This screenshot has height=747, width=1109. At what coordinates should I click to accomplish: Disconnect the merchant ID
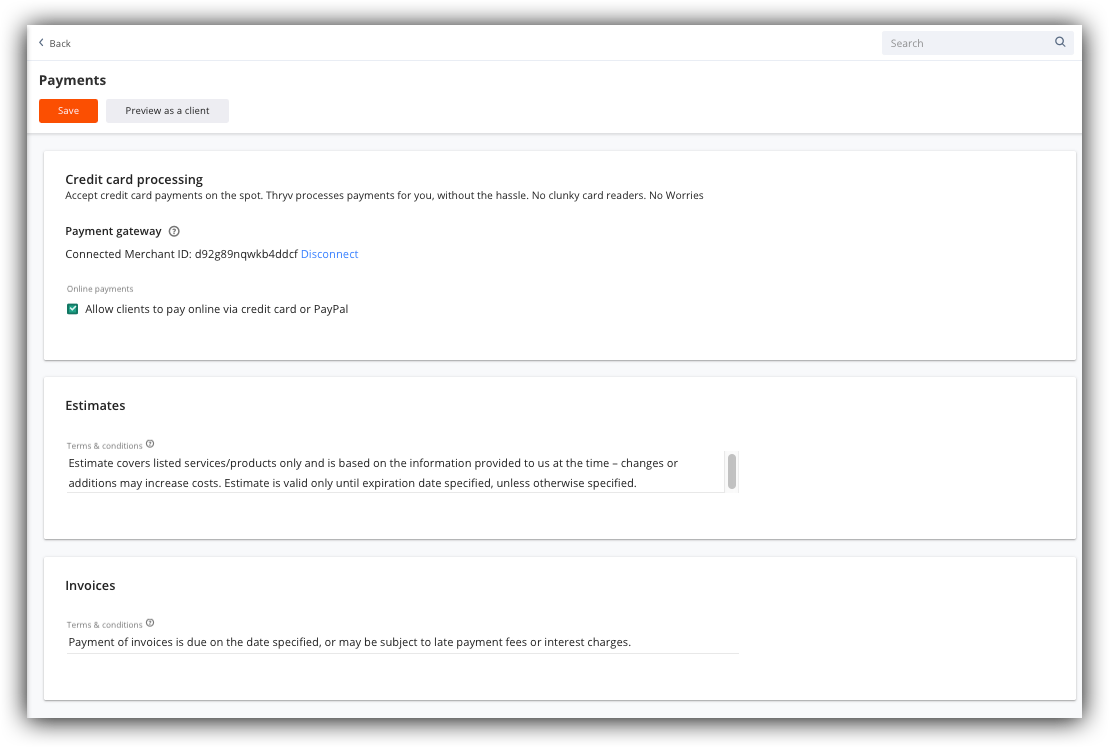click(330, 254)
